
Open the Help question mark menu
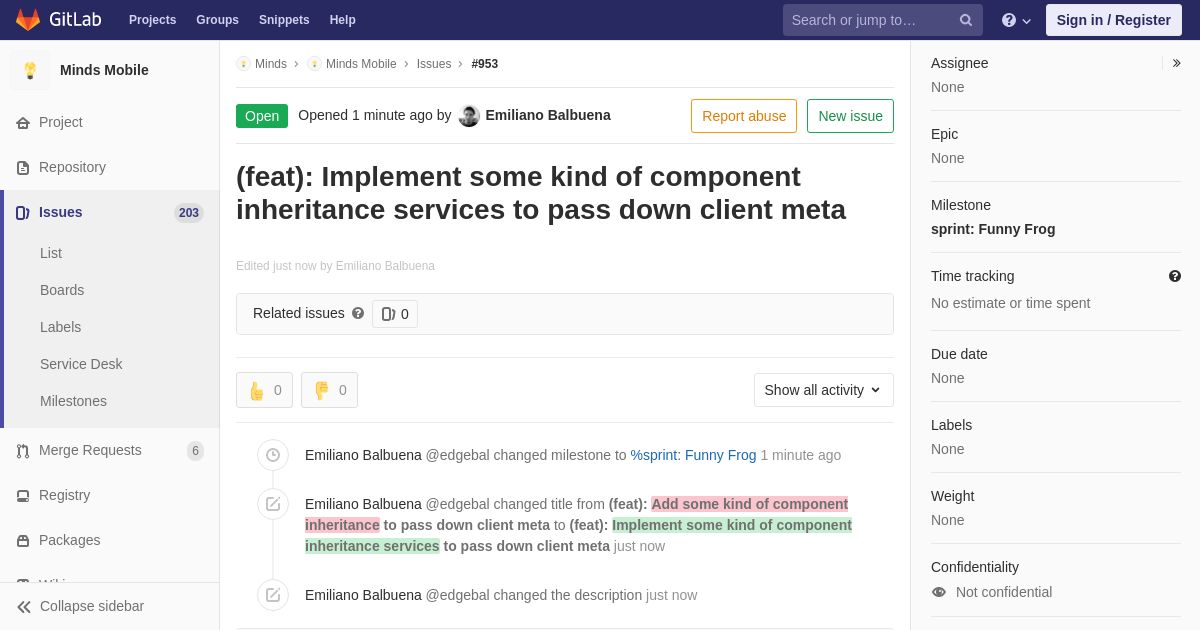point(1016,20)
